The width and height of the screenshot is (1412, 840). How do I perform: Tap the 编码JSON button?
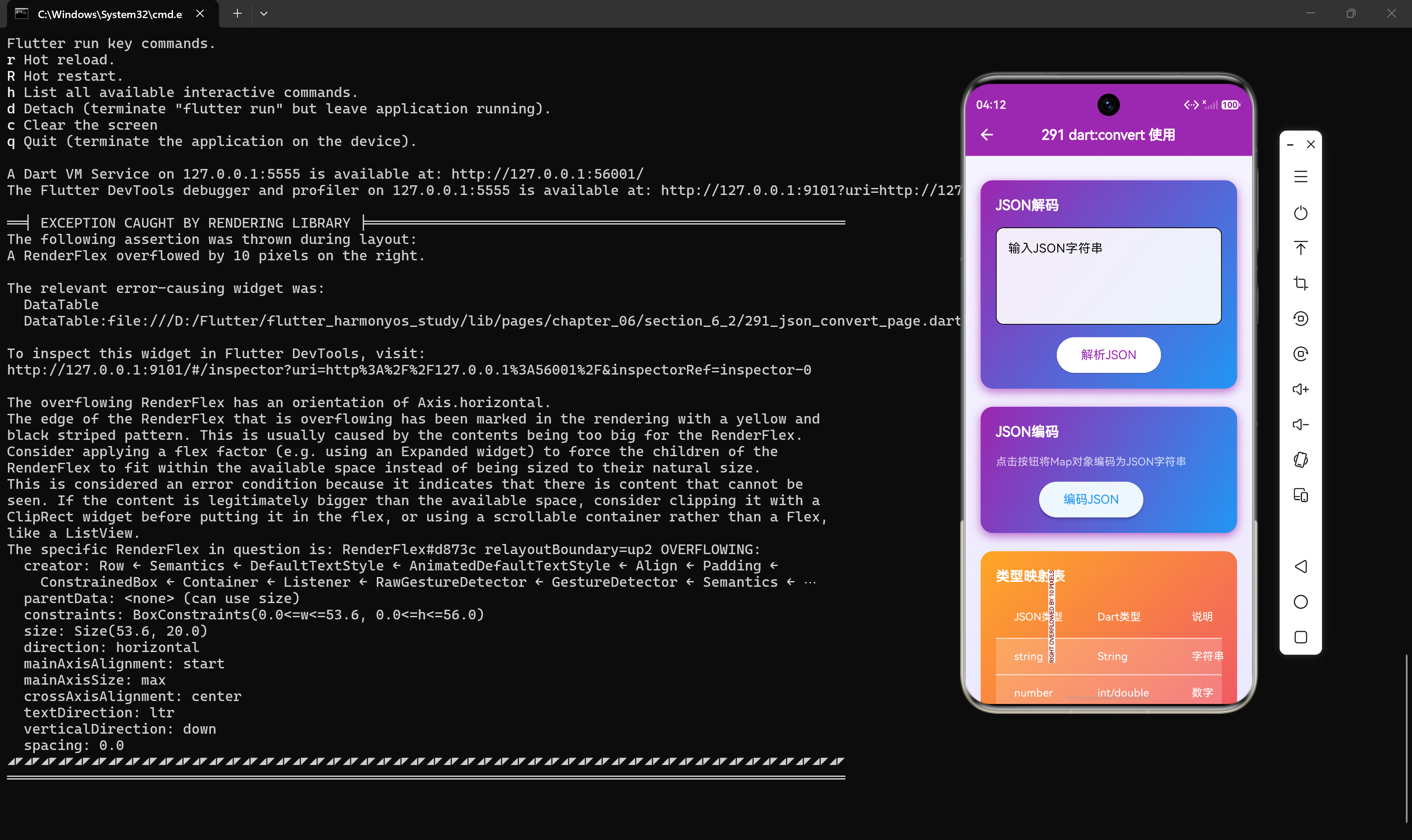pyautogui.click(x=1090, y=499)
